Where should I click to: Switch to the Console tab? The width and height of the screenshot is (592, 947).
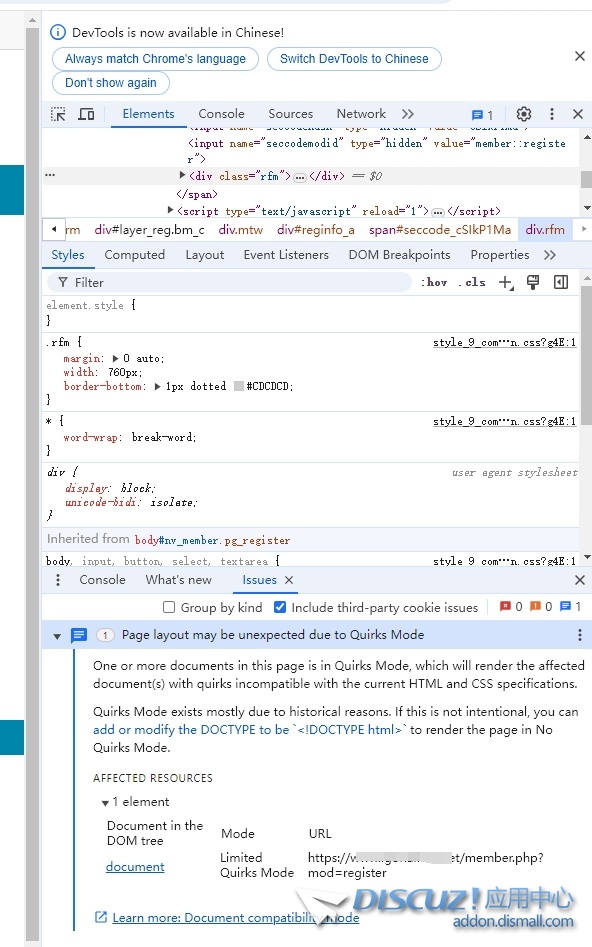(x=221, y=114)
